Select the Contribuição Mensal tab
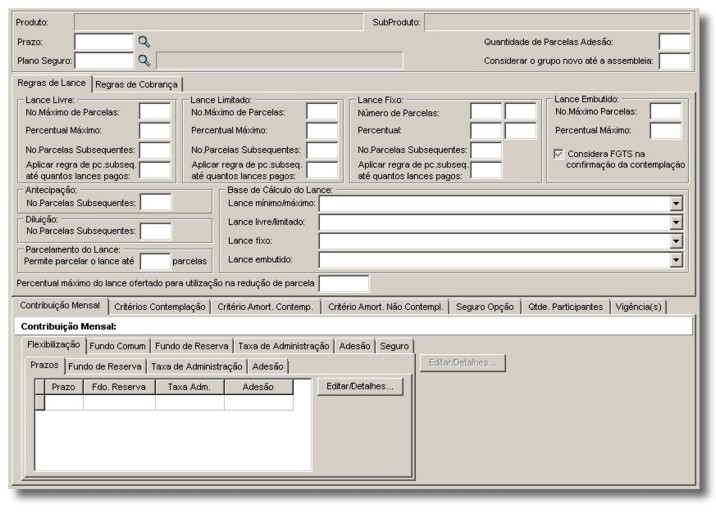Screen dimensions: 716x530 pos(60,305)
